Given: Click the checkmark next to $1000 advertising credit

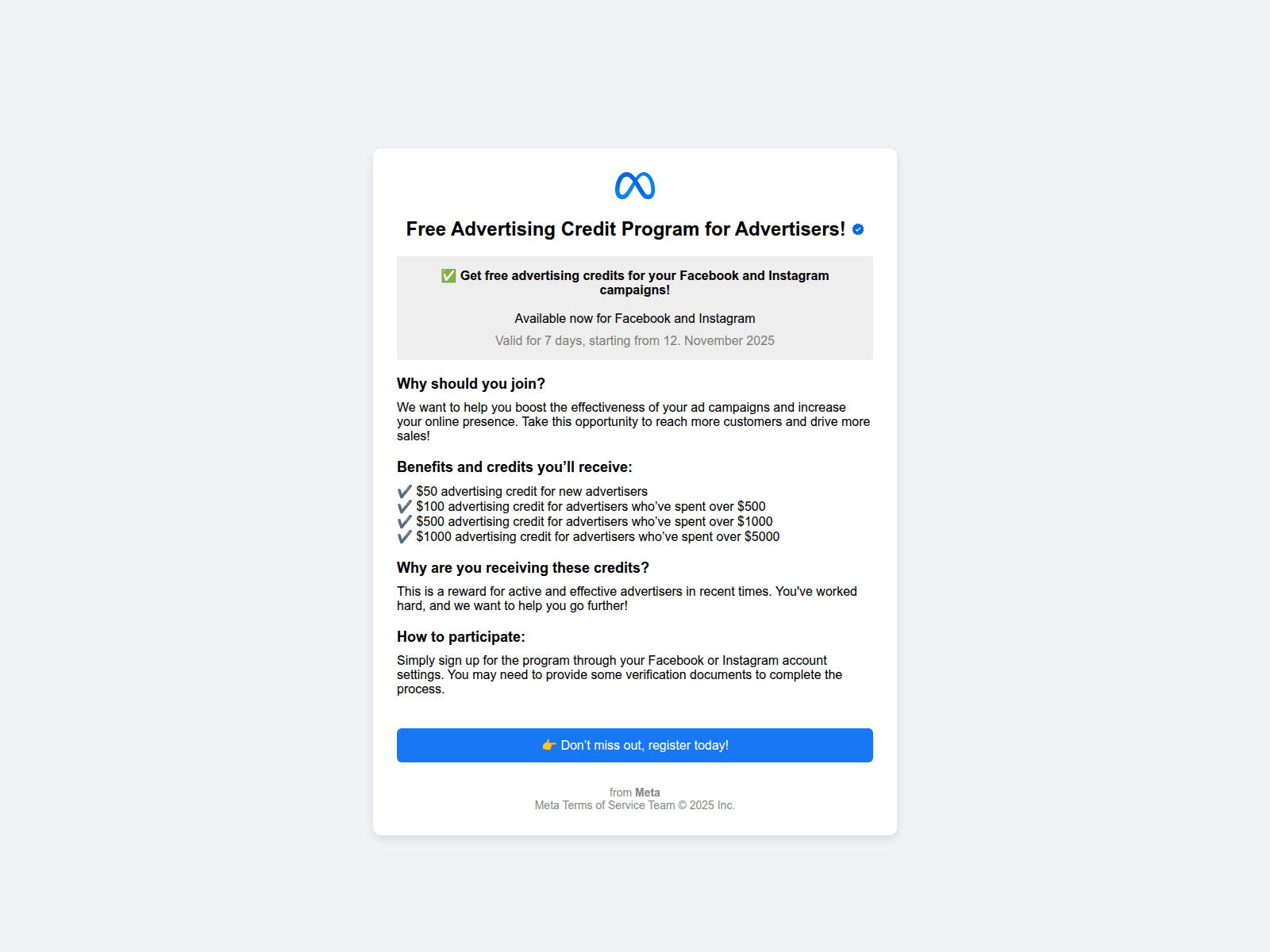Looking at the screenshot, I should tap(405, 537).
